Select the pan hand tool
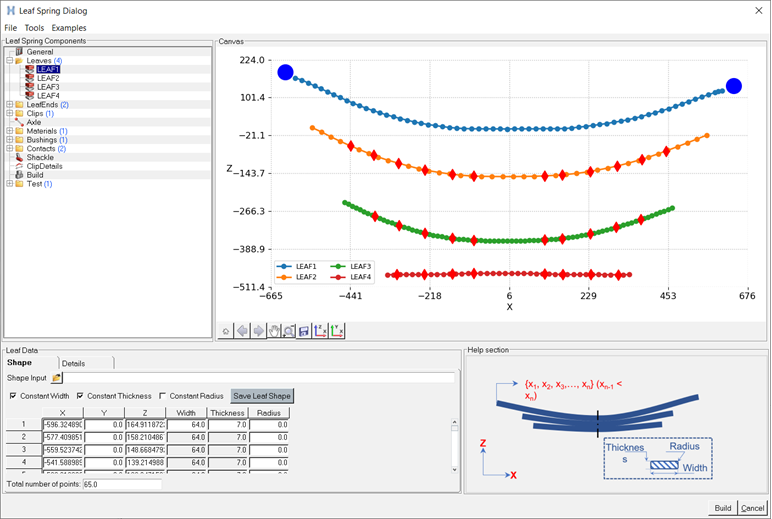Viewport: 772px width, 519px height. [273, 331]
